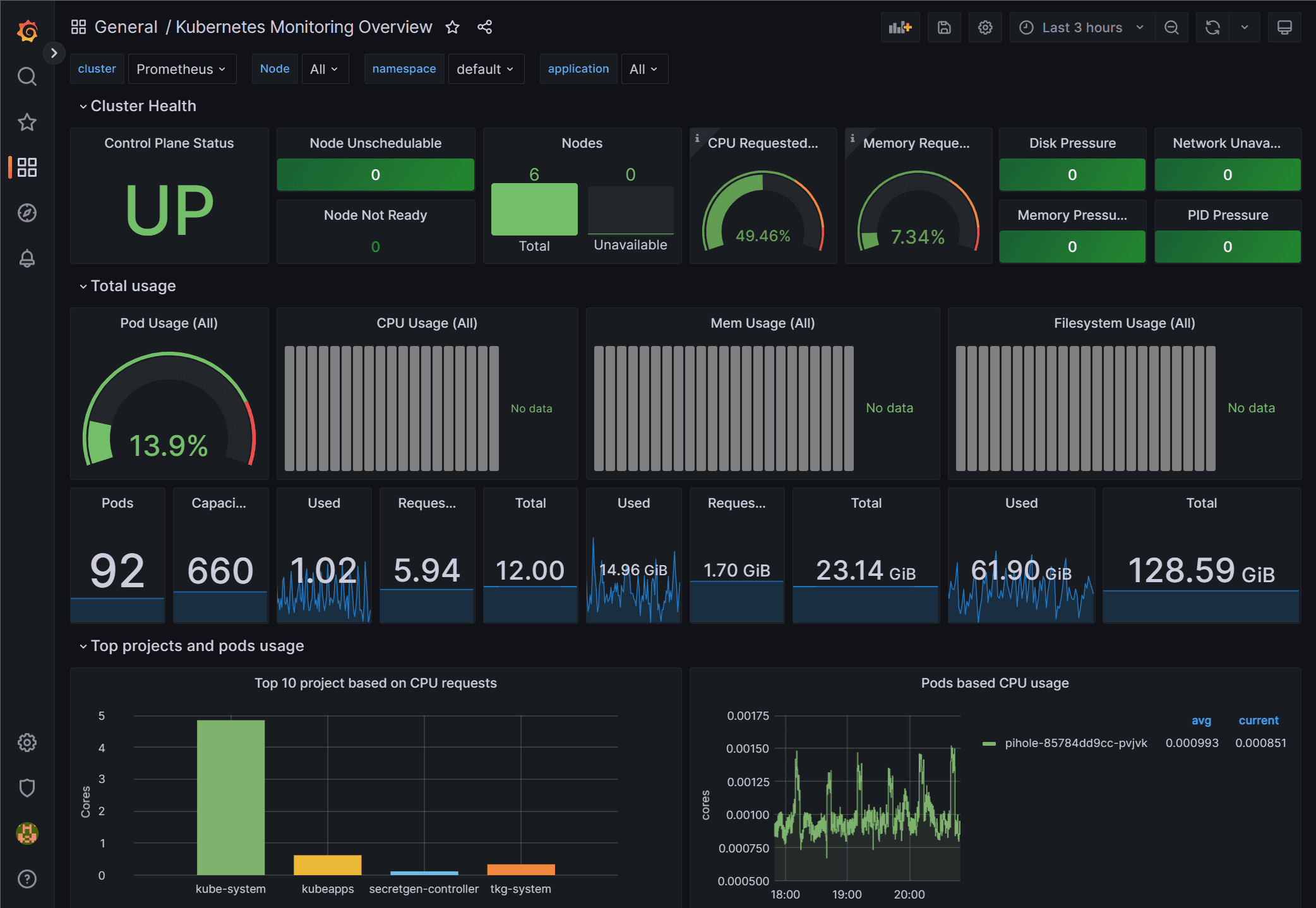
Task: Open the Prometheus datasource dropdown
Action: coord(182,68)
